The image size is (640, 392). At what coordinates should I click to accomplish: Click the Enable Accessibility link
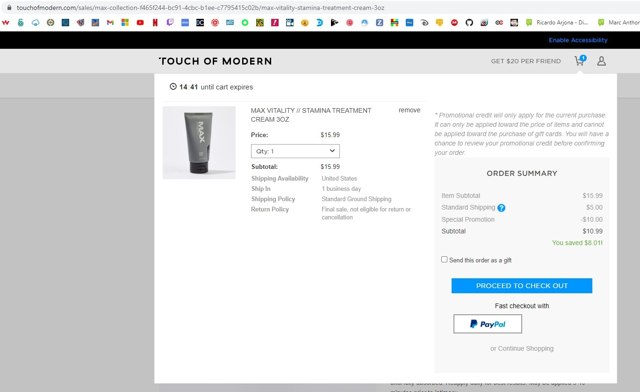click(x=578, y=40)
